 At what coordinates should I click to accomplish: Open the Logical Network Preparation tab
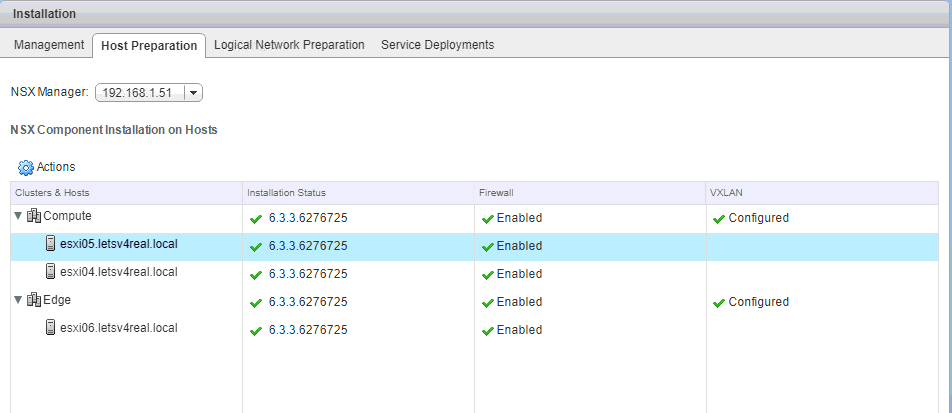point(289,45)
